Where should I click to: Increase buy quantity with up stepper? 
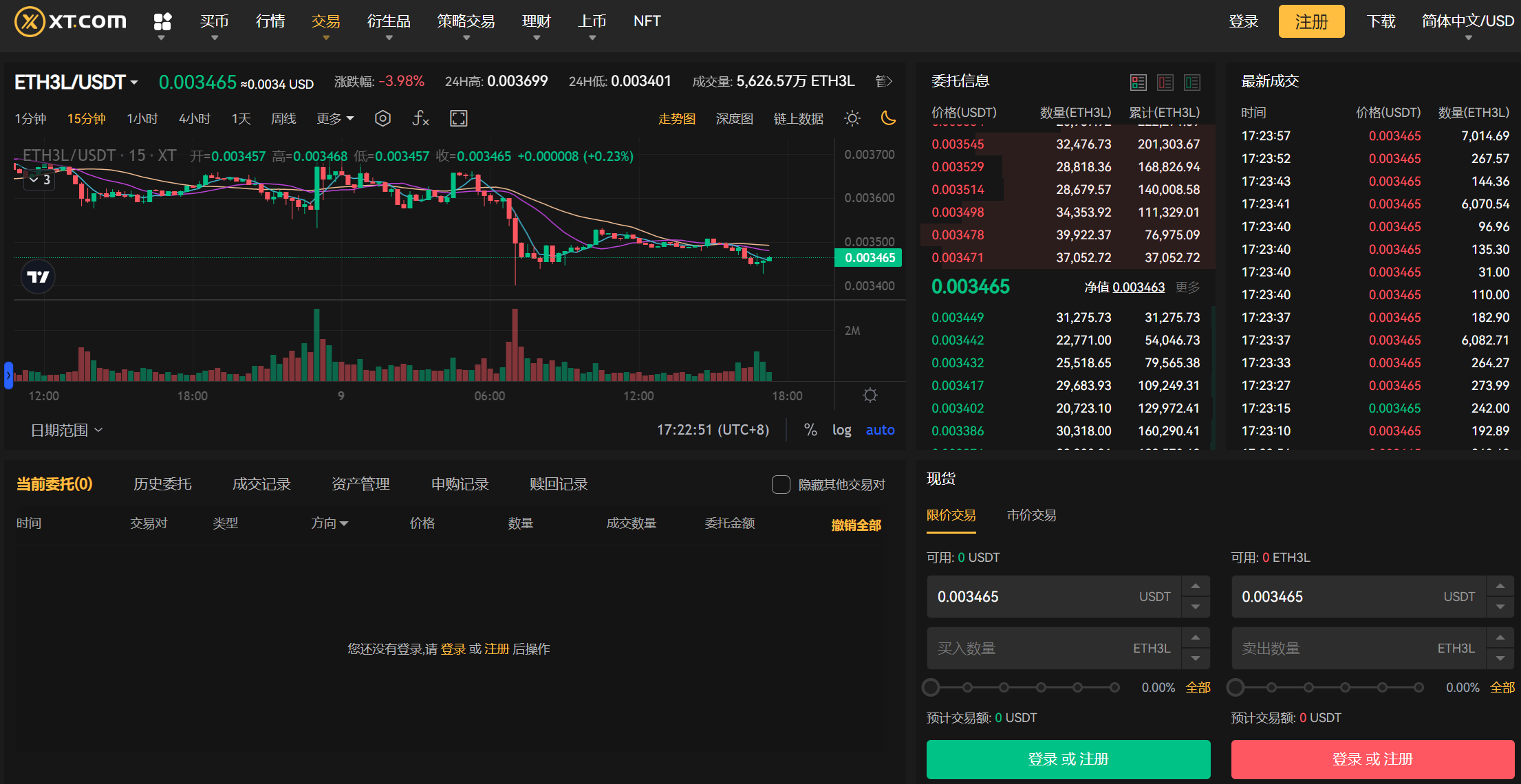click(1196, 638)
